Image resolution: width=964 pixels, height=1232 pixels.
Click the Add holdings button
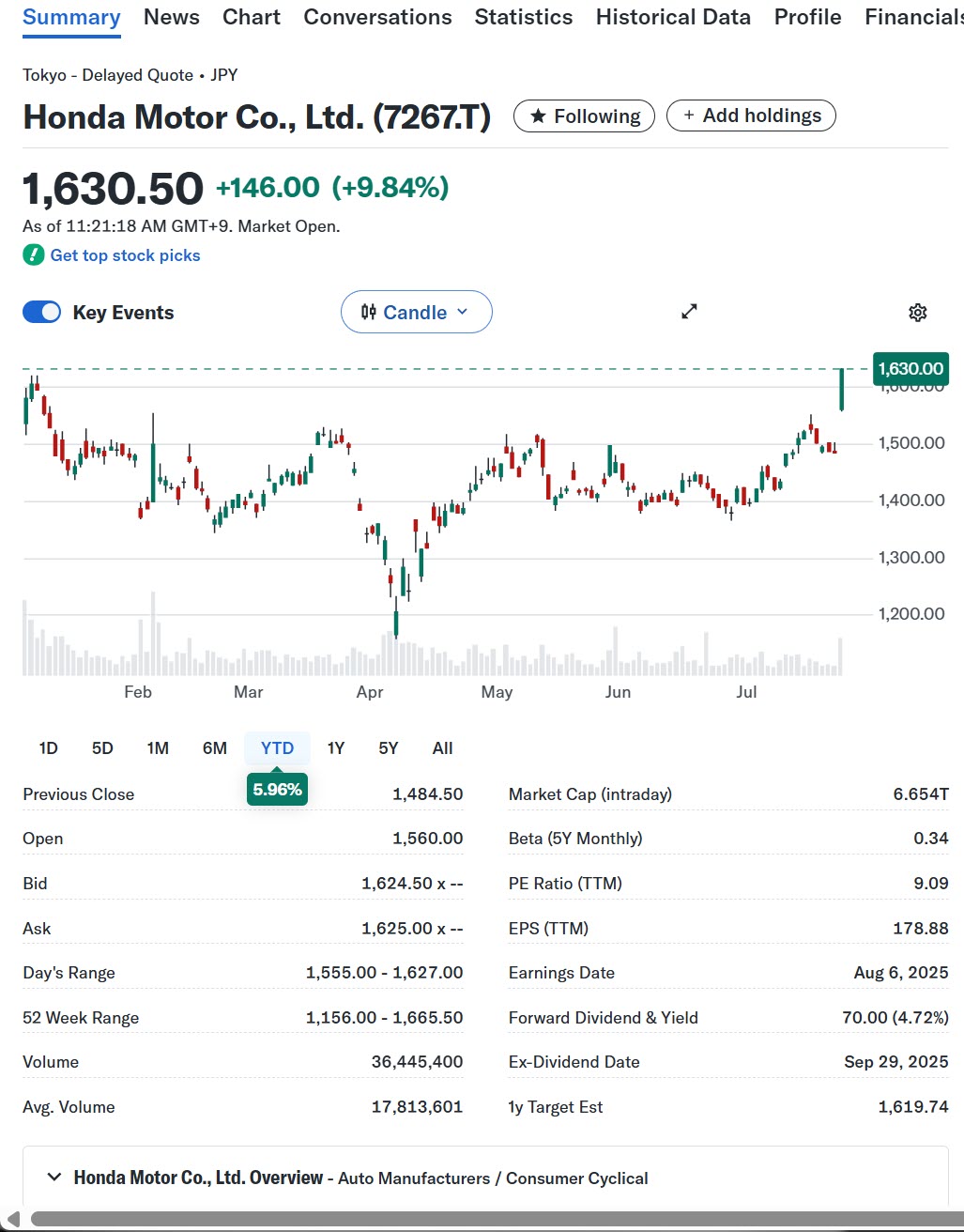751,115
